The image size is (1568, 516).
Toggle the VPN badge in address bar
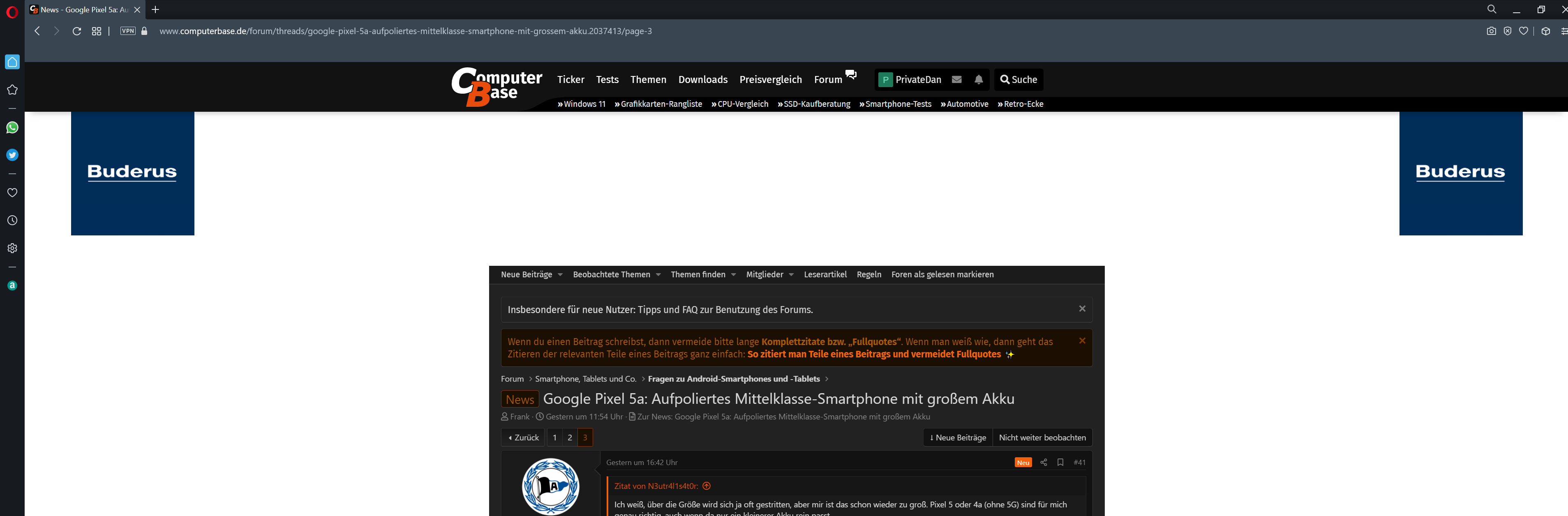[128, 31]
